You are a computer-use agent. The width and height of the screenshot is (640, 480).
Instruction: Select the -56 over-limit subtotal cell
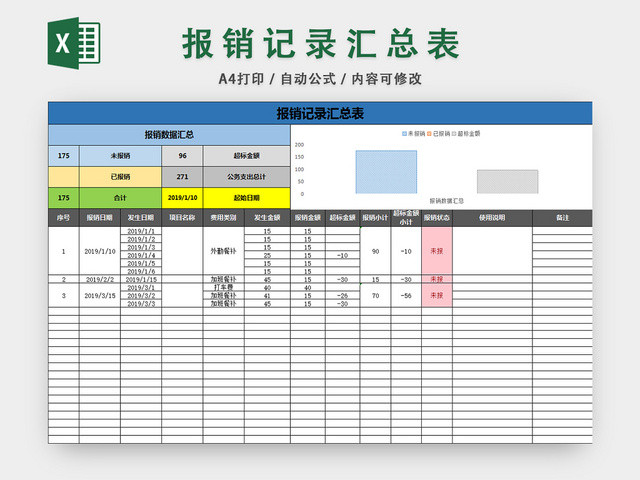pos(406,296)
